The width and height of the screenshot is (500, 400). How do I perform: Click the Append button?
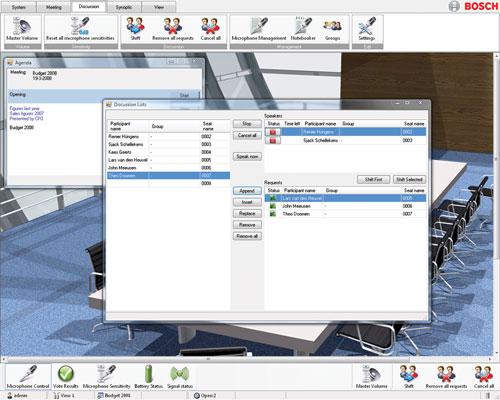pos(247,191)
